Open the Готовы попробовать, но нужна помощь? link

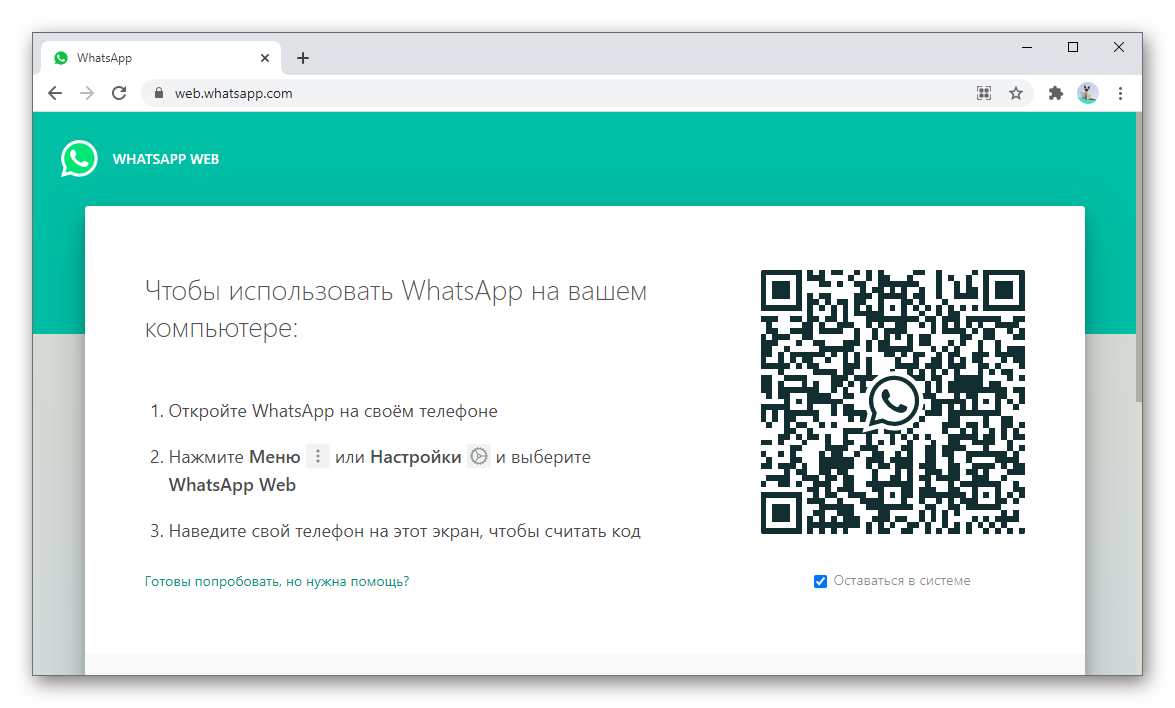[x=277, y=581]
